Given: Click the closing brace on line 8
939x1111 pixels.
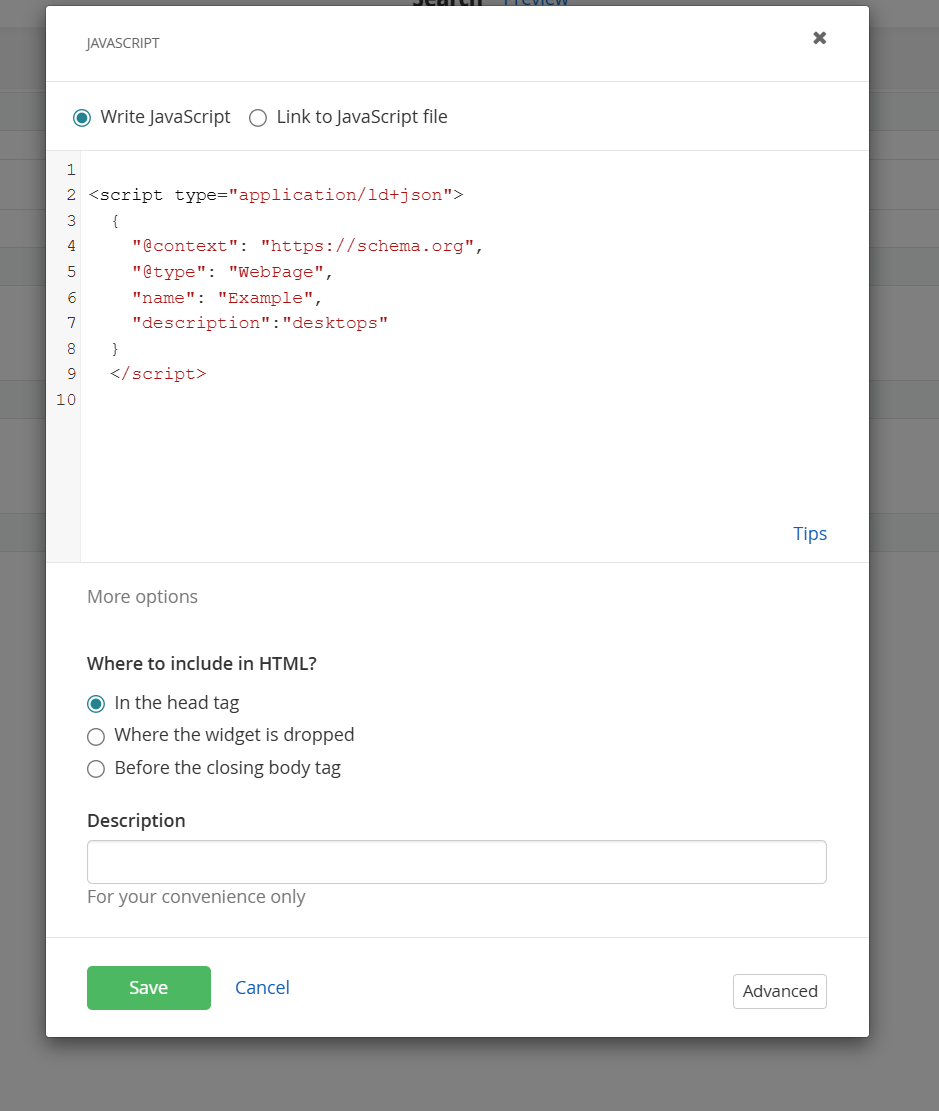Looking at the screenshot, I should [x=115, y=349].
